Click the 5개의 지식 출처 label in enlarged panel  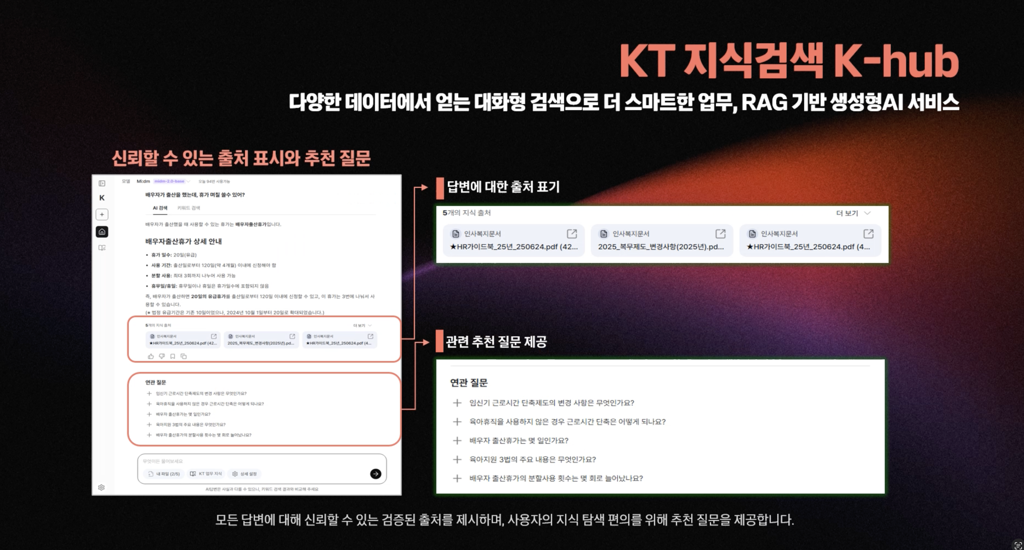(x=466, y=213)
